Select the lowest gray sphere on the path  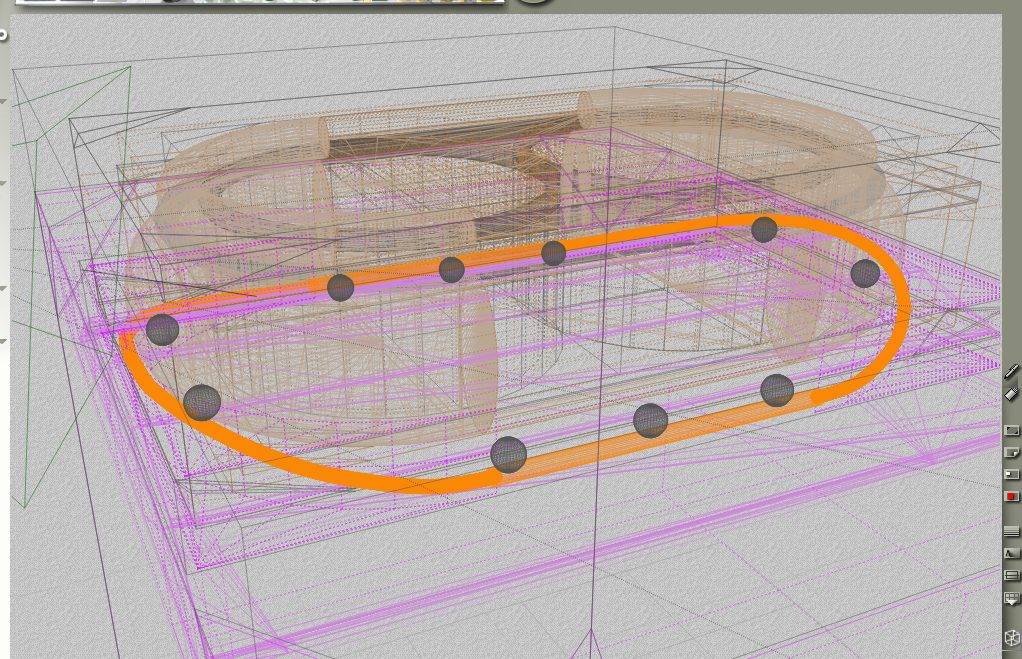pos(508,454)
